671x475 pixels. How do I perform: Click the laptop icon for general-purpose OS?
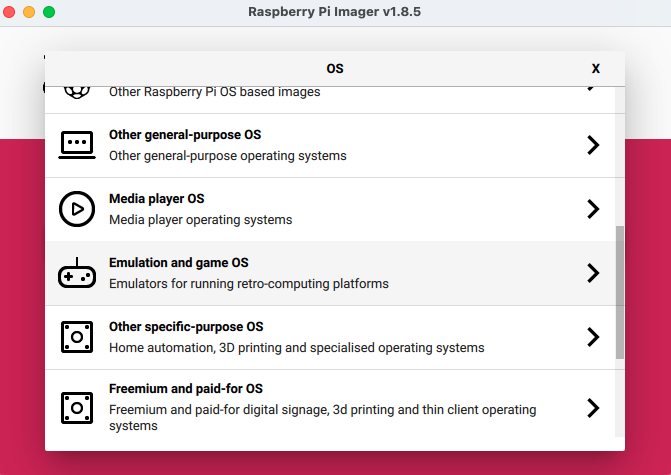(x=77, y=145)
